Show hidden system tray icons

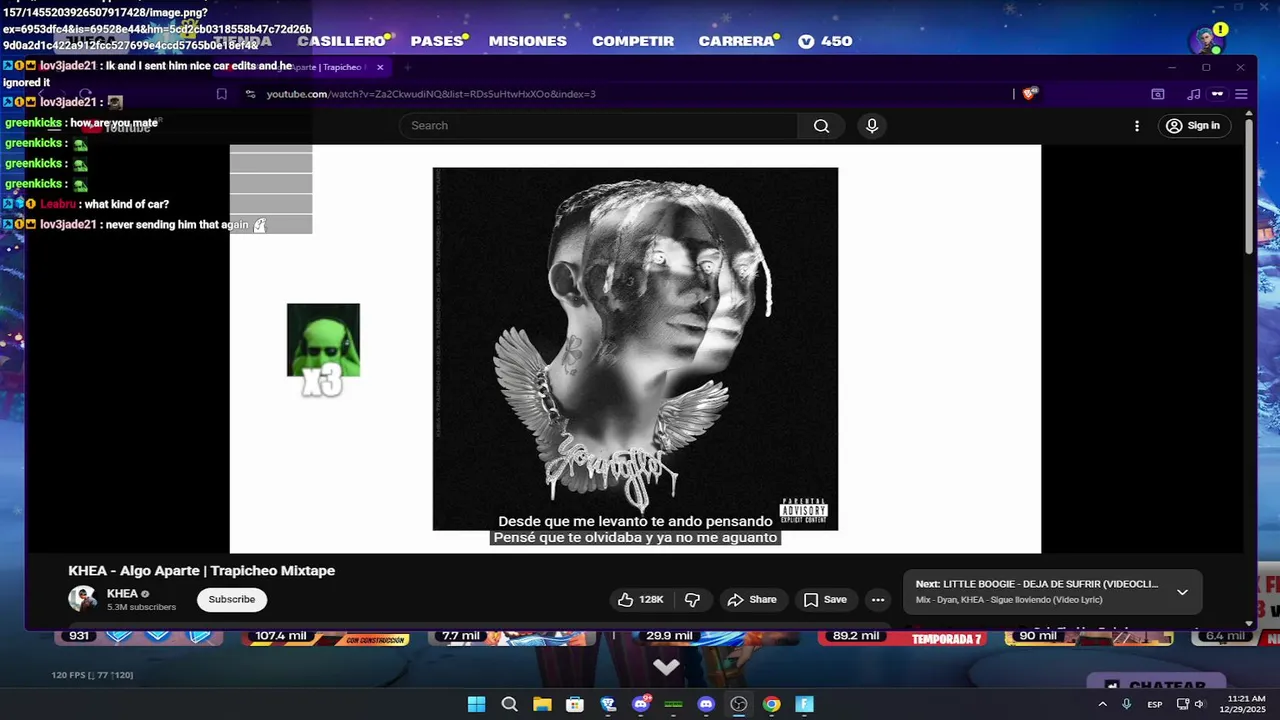[x=1103, y=704]
